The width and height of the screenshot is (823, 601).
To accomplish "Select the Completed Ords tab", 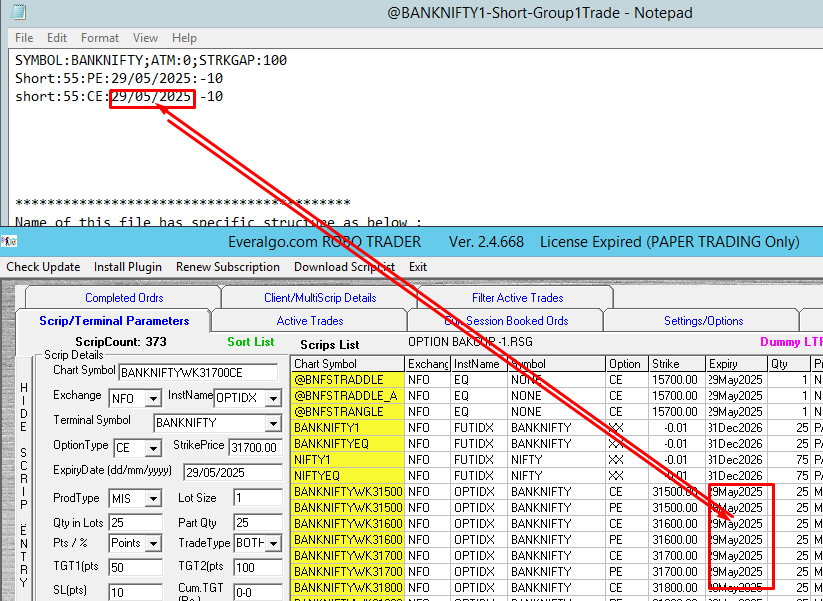I will tap(124, 298).
